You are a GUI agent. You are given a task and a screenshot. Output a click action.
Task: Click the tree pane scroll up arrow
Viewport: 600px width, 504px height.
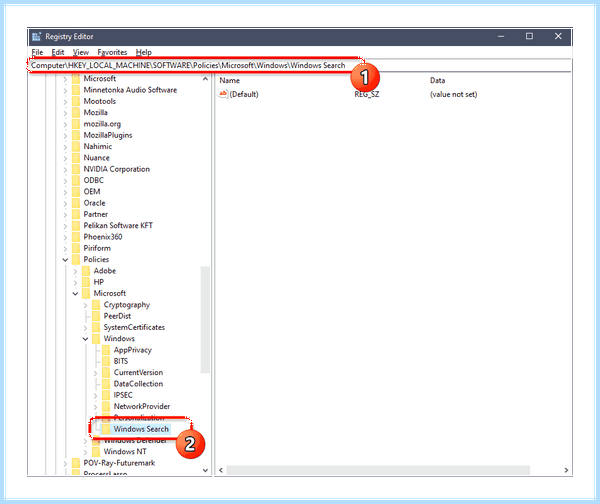click(205, 79)
